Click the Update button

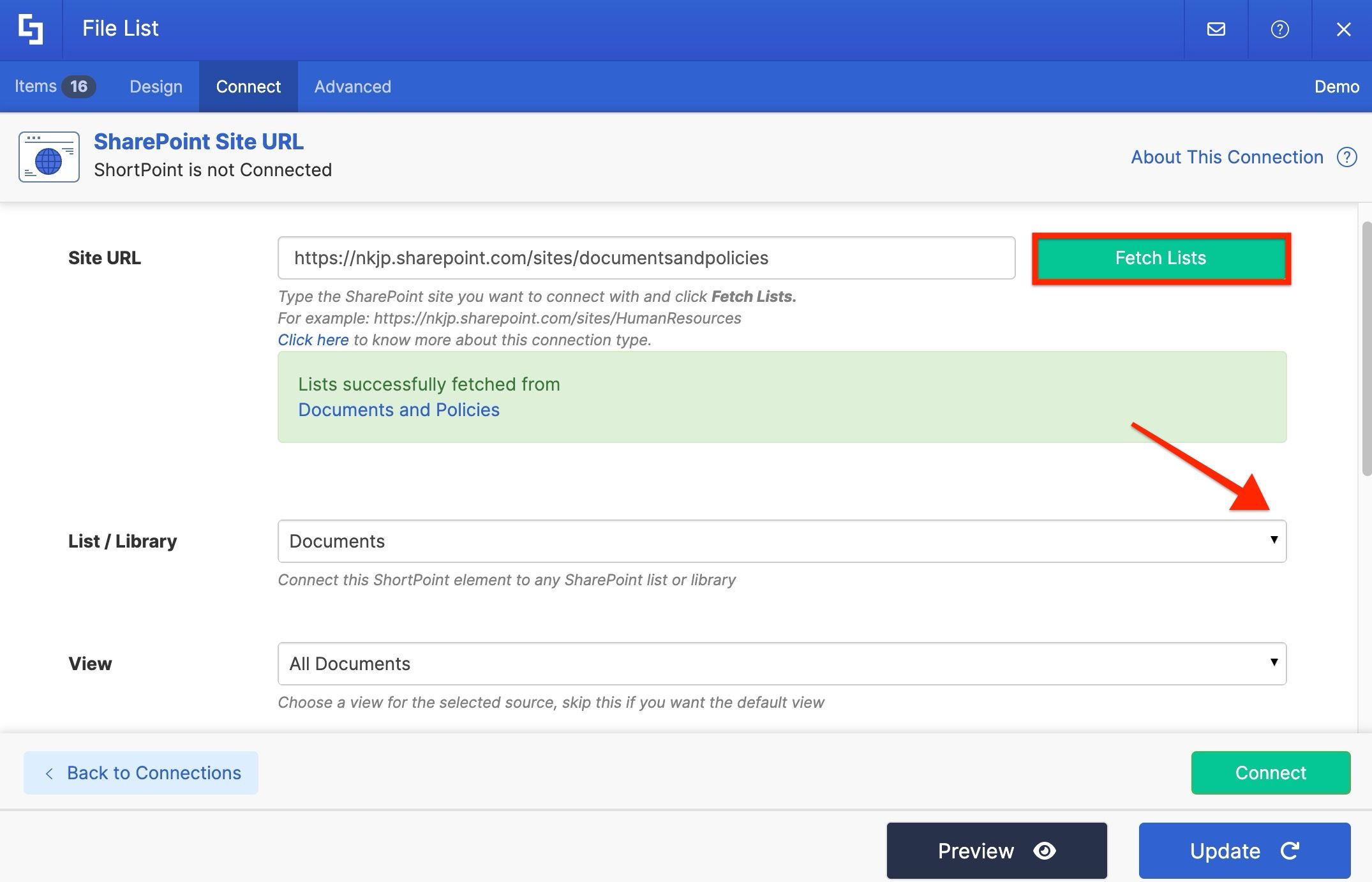tap(1244, 851)
